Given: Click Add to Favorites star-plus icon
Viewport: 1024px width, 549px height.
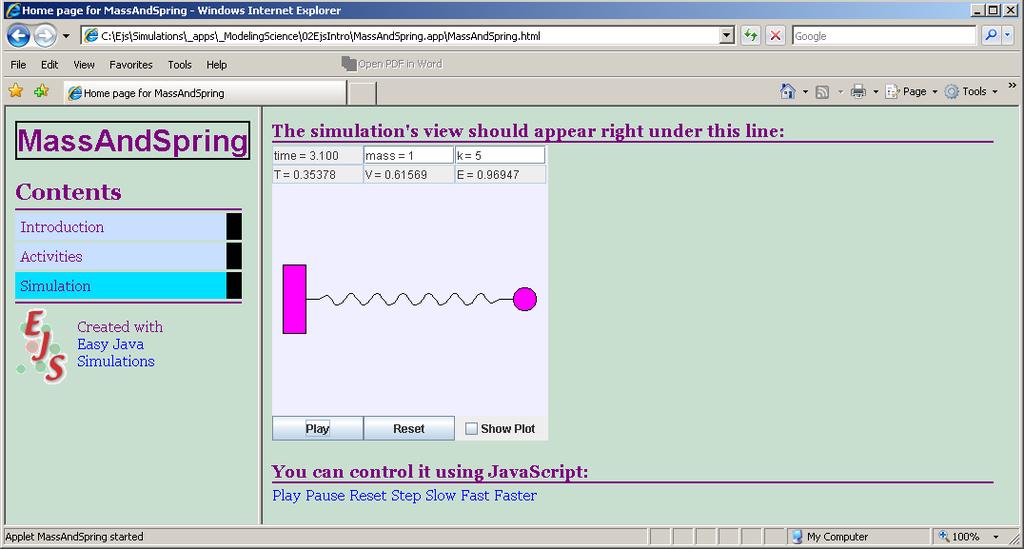Looking at the screenshot, I should coord(41,91).
